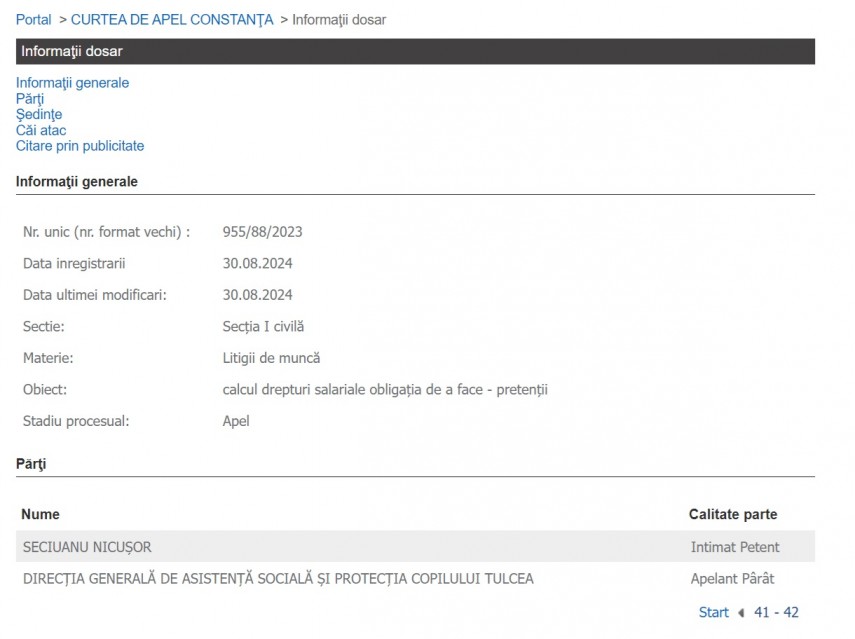
Task: Click case number 955/88/2023
Action: 262,232
